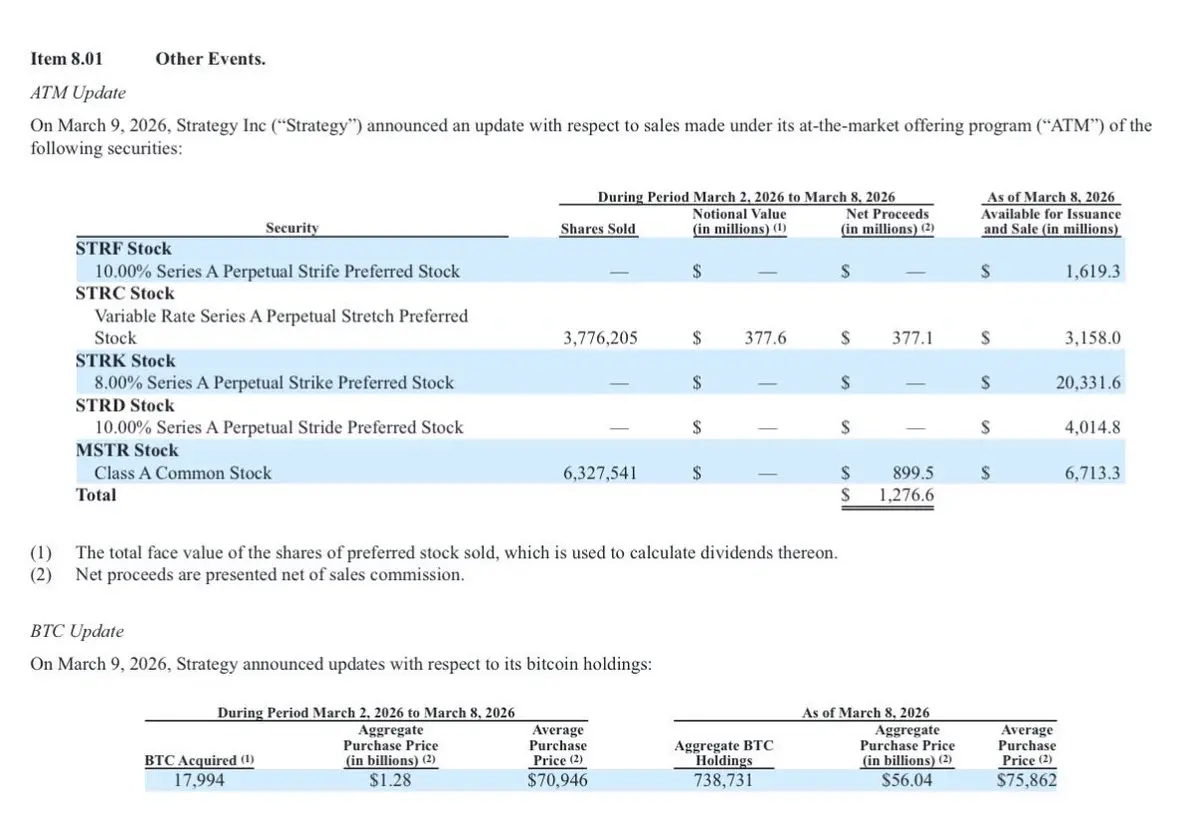
Task: Select the 'ATM Update' italic subheading
Action: 78,93
